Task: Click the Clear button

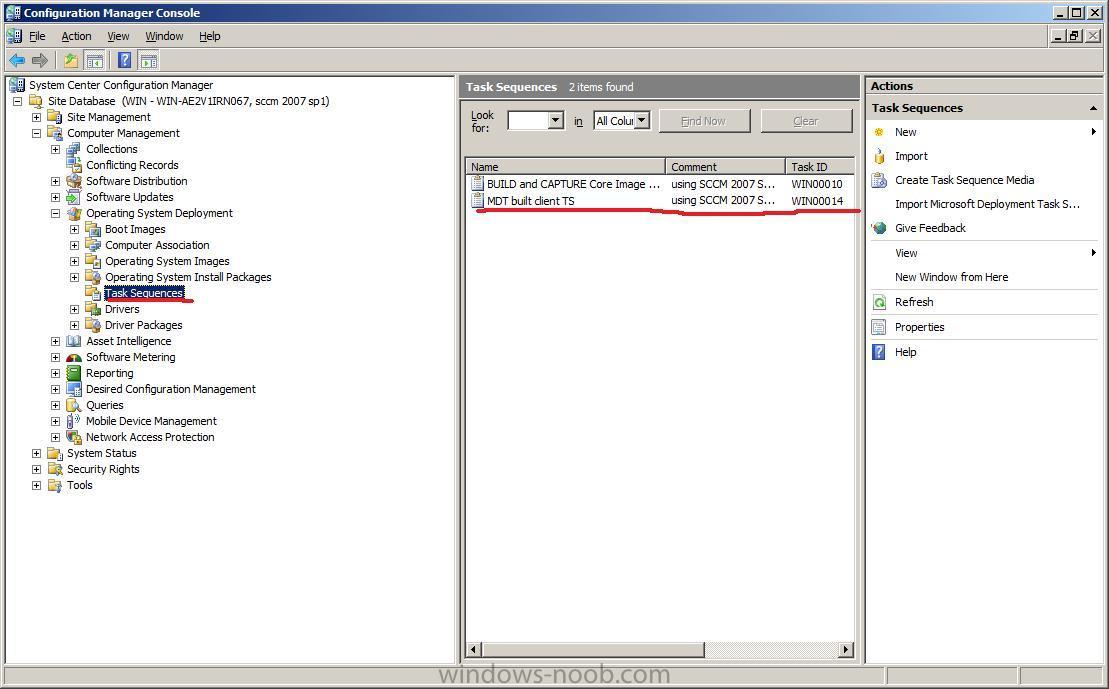Action: click(806, 121)
